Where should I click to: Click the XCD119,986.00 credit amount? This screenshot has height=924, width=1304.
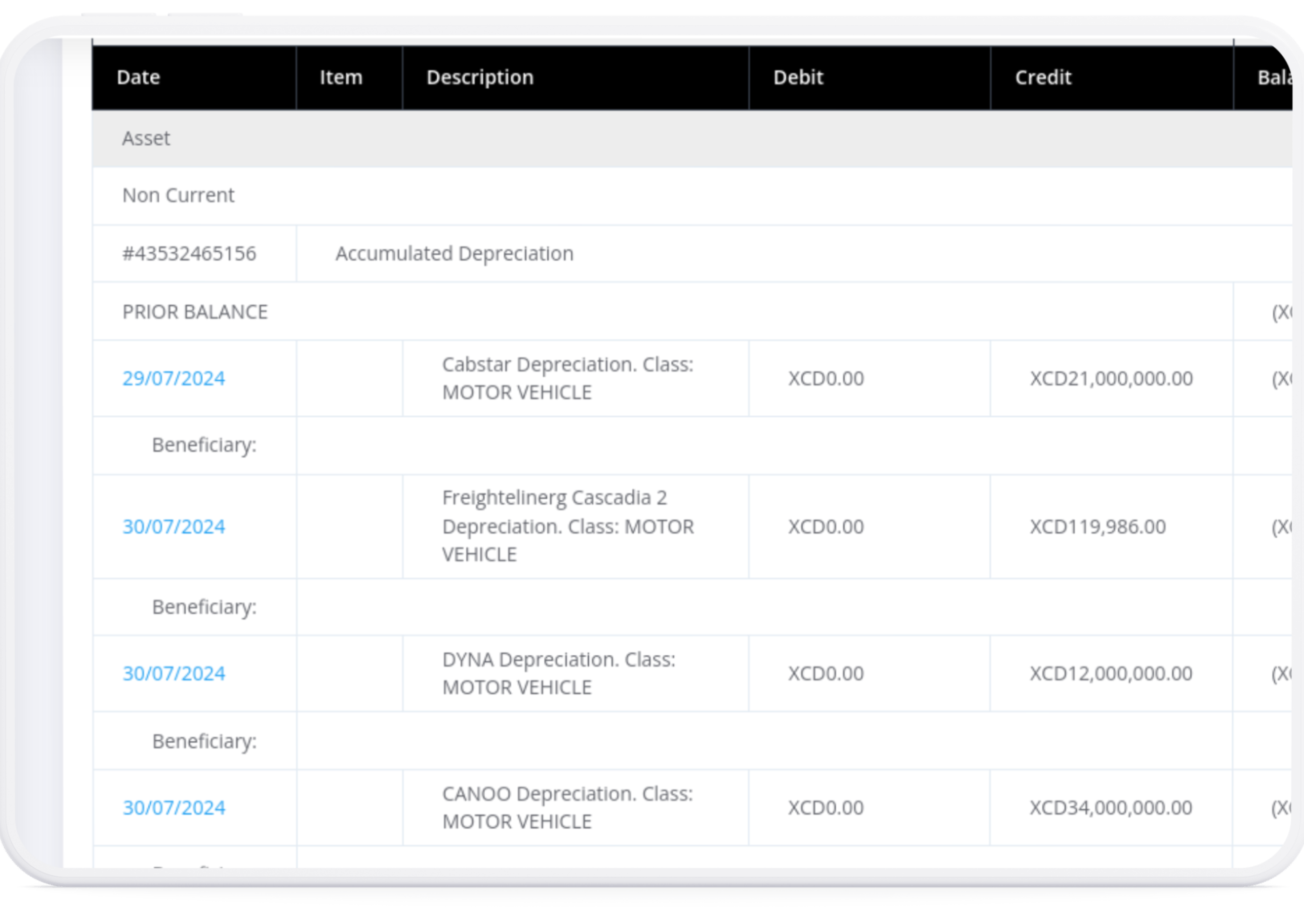pyautogui.click(x=1097, y=527)
